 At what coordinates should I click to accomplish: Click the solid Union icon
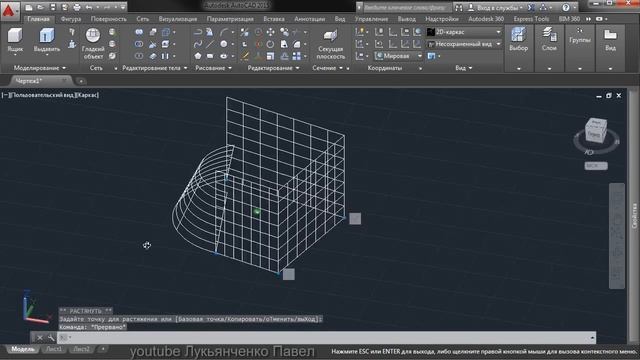pos(139,32)
